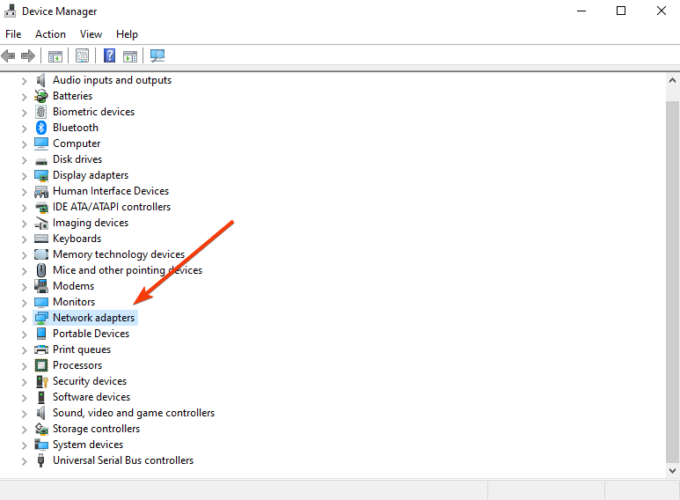Image resolution: width=680 pixels, height=500 pixels.
Task: Select the Imaging devices label
Action: point(91,223)
